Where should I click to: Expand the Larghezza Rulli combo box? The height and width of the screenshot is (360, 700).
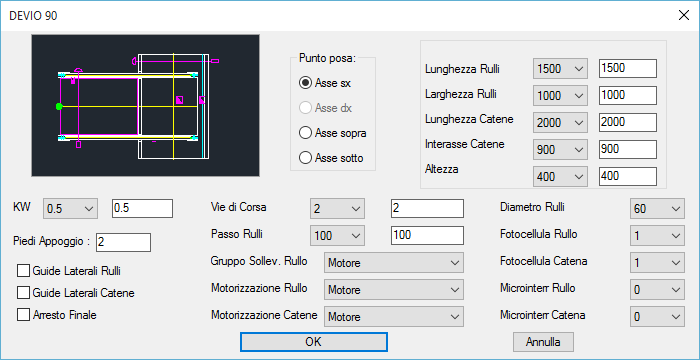[560, 96]
